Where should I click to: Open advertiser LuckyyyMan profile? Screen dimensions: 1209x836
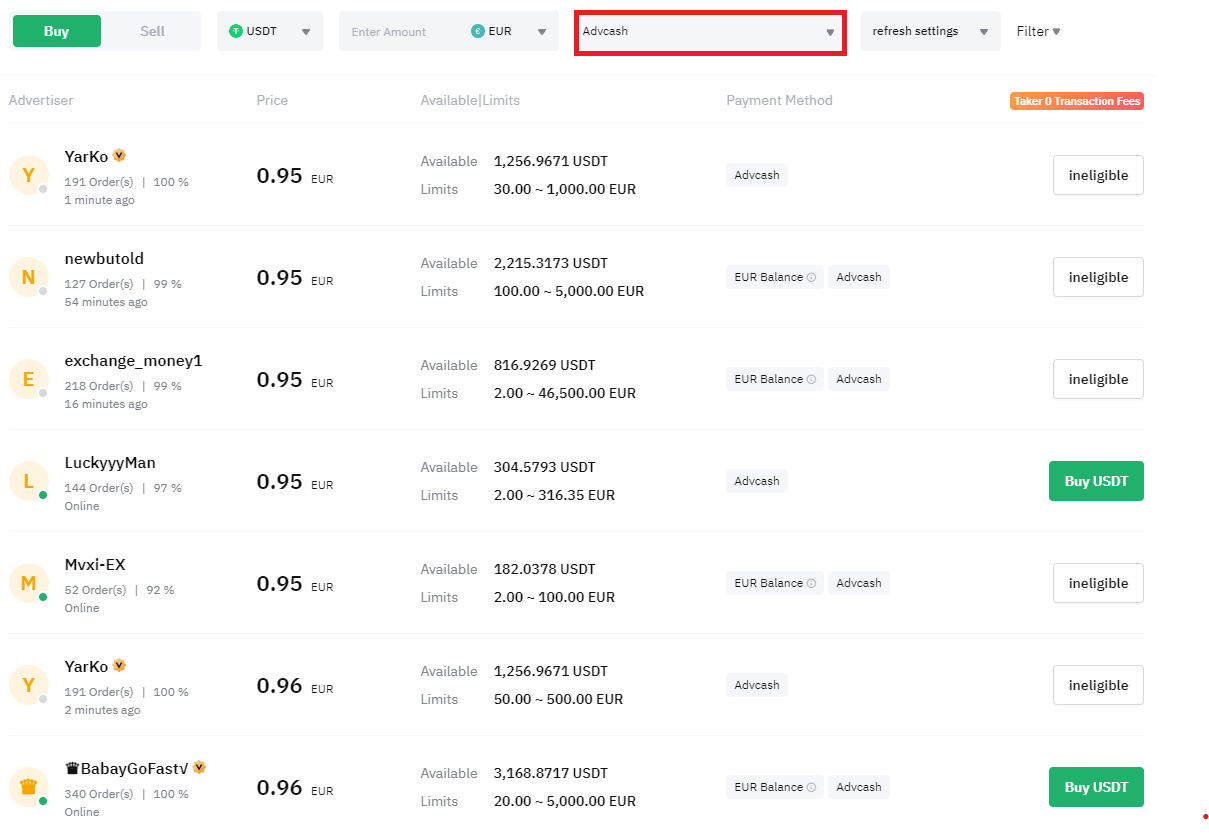110,462
